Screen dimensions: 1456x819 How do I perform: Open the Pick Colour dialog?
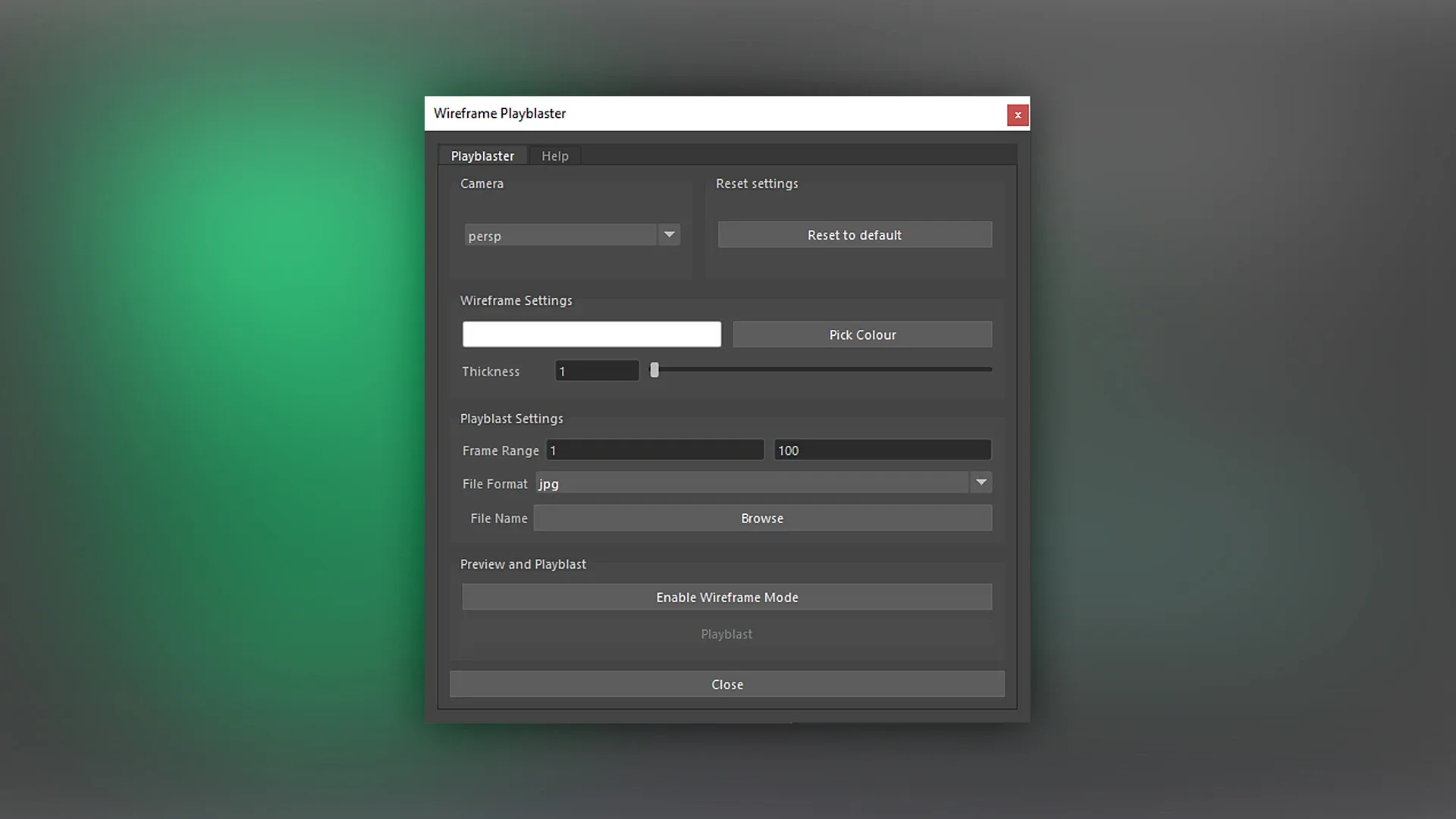click(x=862, y=334)
